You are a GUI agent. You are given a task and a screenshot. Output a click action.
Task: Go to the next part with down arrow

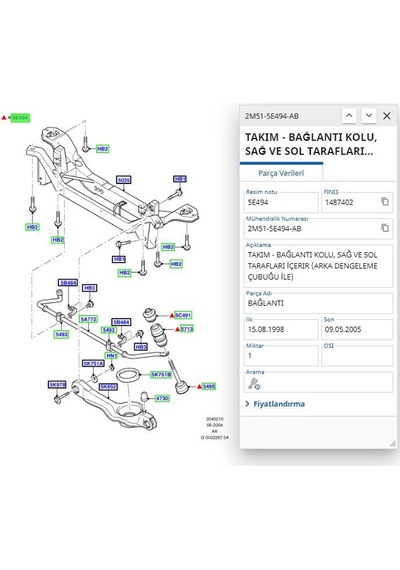pyautogui.click(x=369, y=116)
